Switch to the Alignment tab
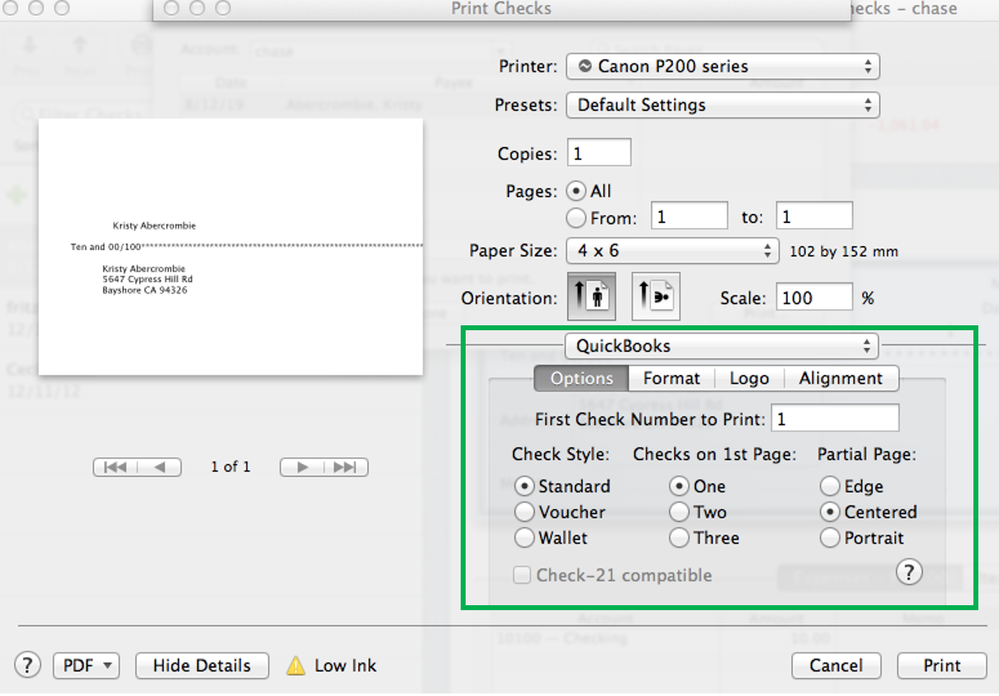This screenshot has height=696, width=999. pyautogui.click(x=841, y=378)
